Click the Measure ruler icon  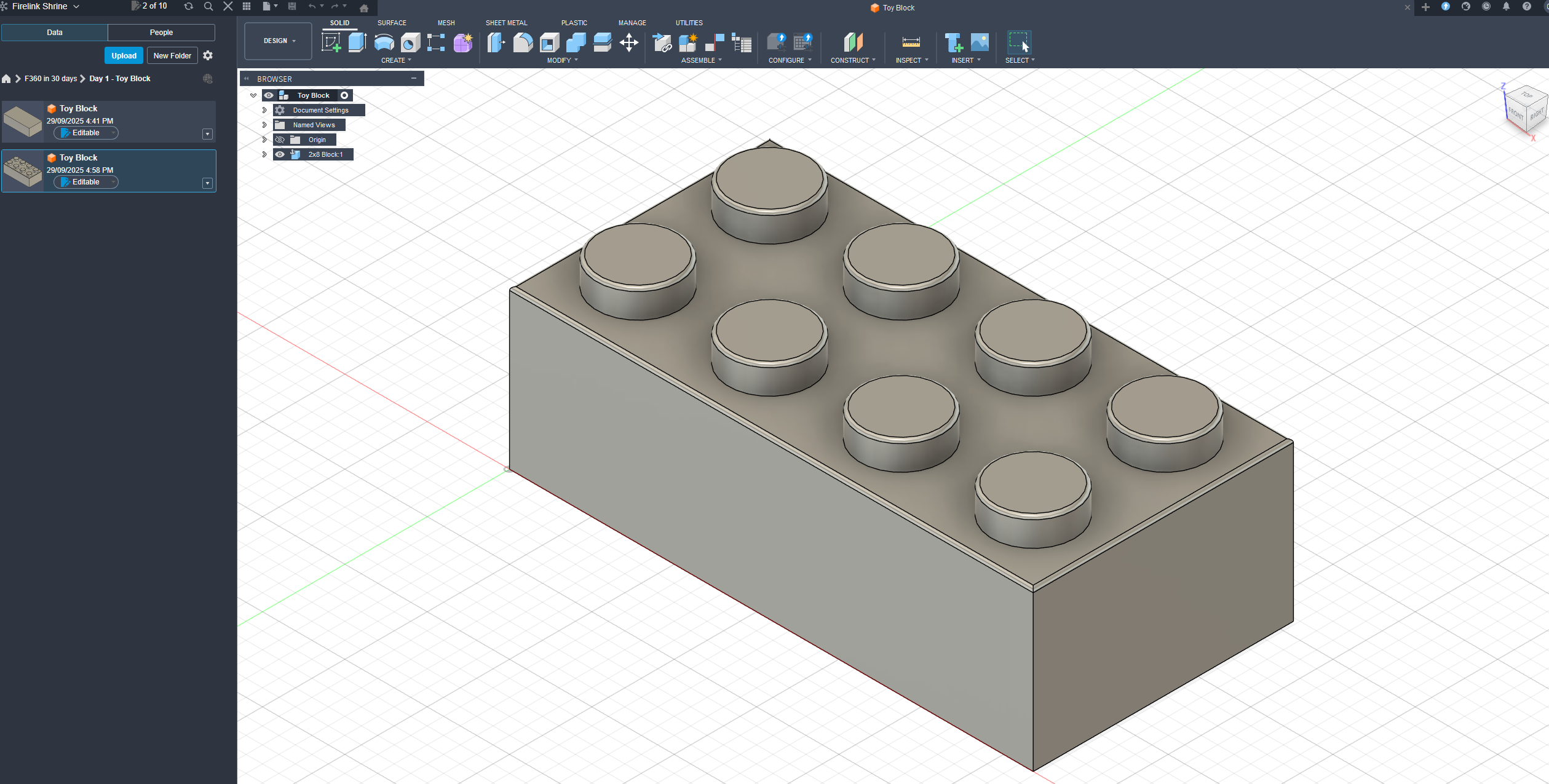pyautogui.click(x=911, y=42)
